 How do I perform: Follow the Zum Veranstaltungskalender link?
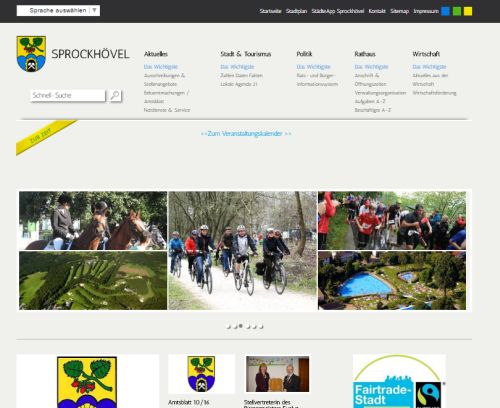coord(246,134)
